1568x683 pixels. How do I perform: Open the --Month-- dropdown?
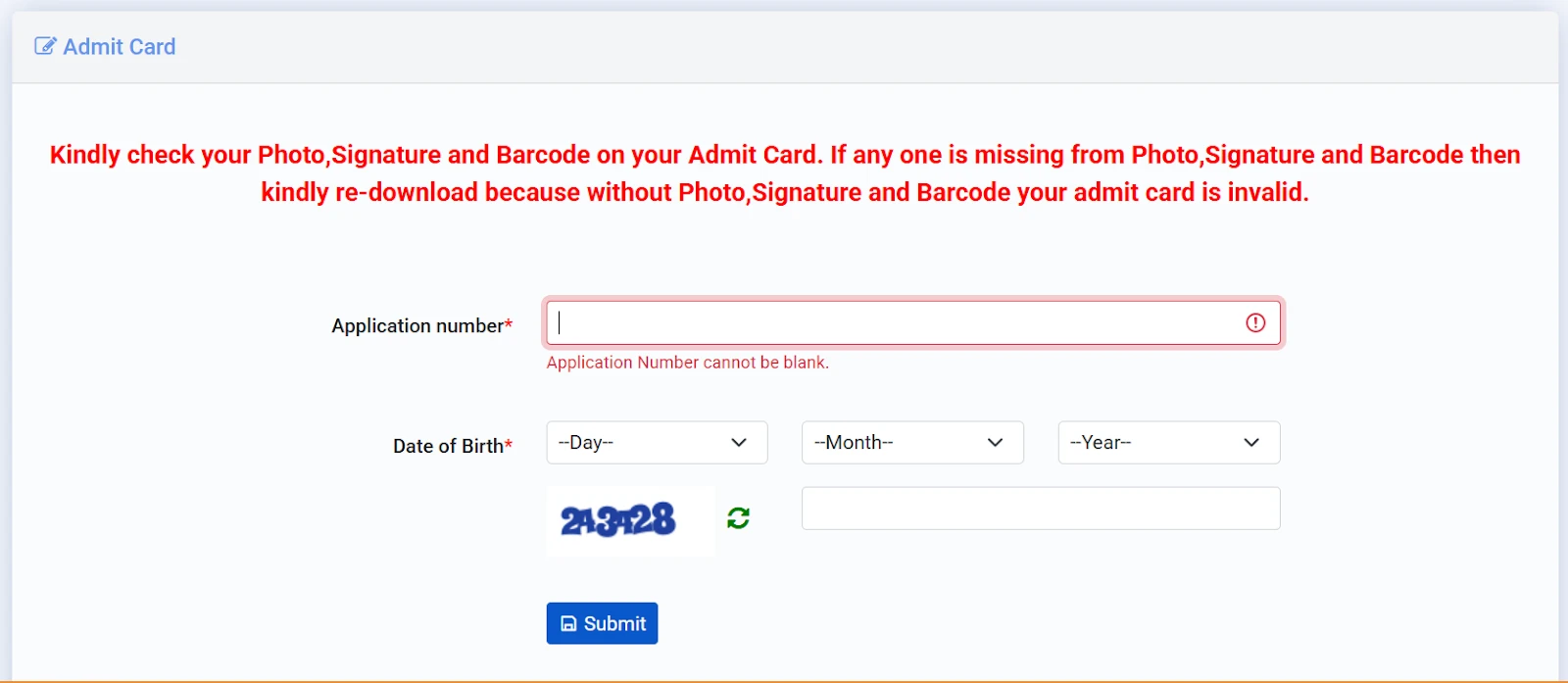910,442
